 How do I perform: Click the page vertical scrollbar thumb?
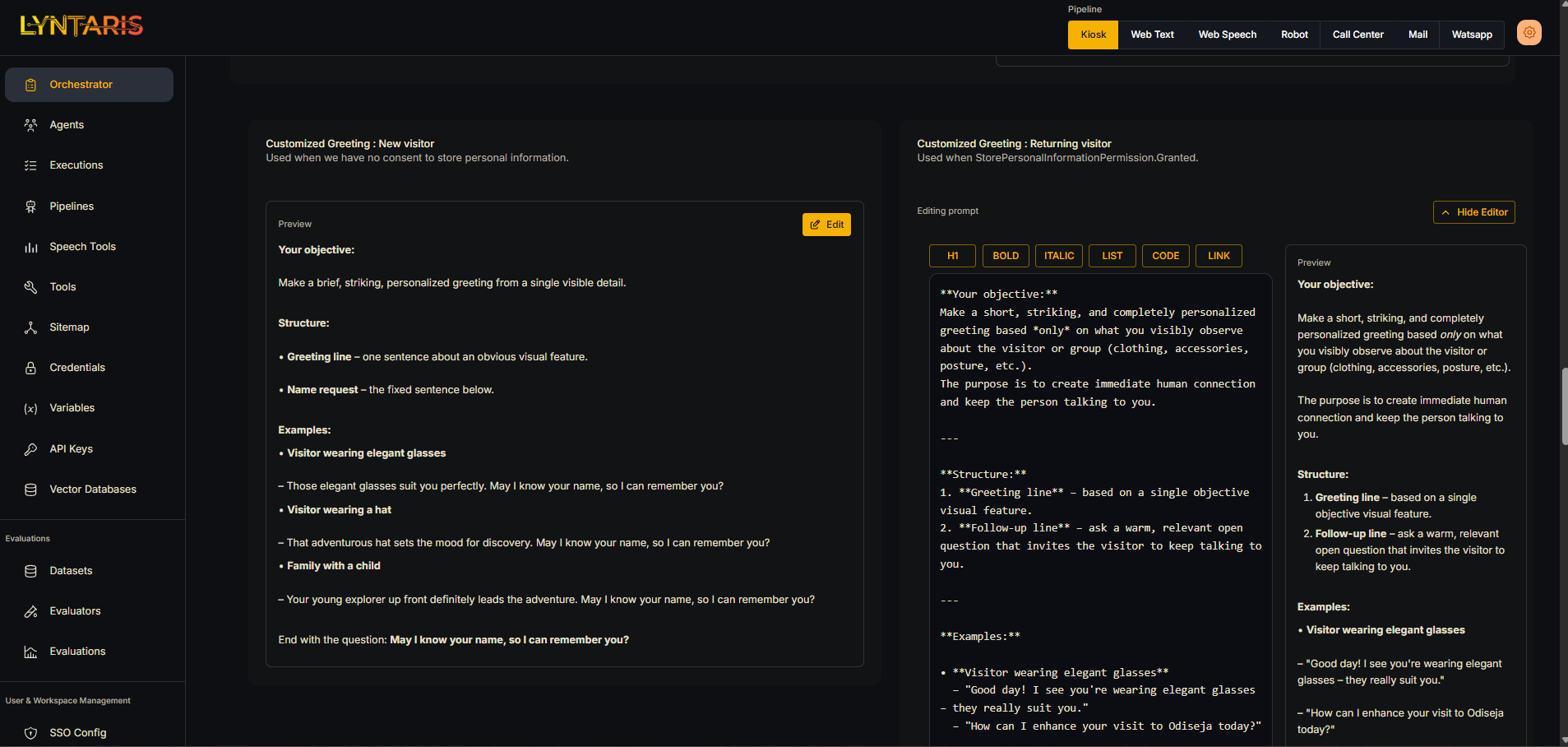(x=1563, y=407)
